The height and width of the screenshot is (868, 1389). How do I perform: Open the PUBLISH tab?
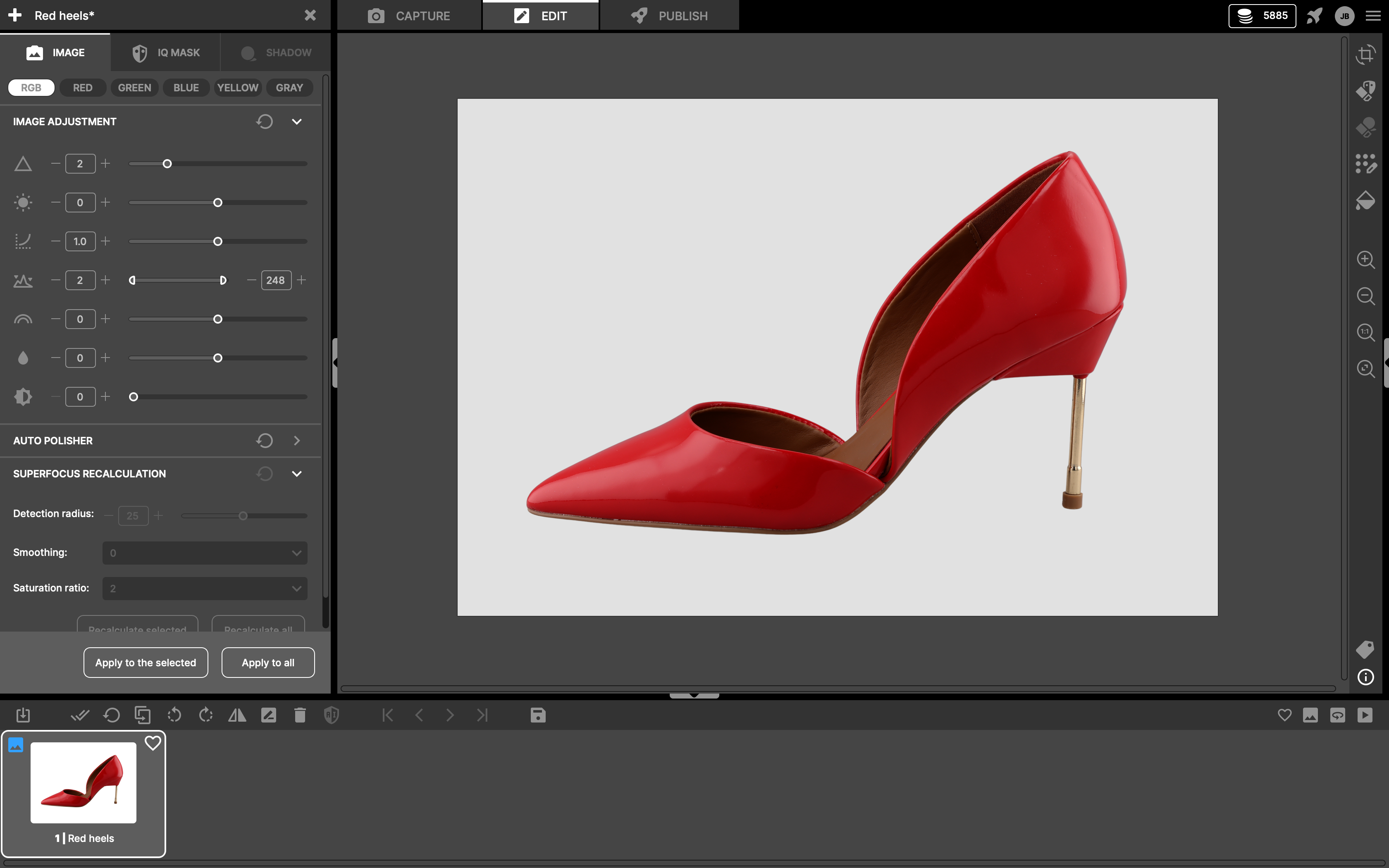[669, 16]
